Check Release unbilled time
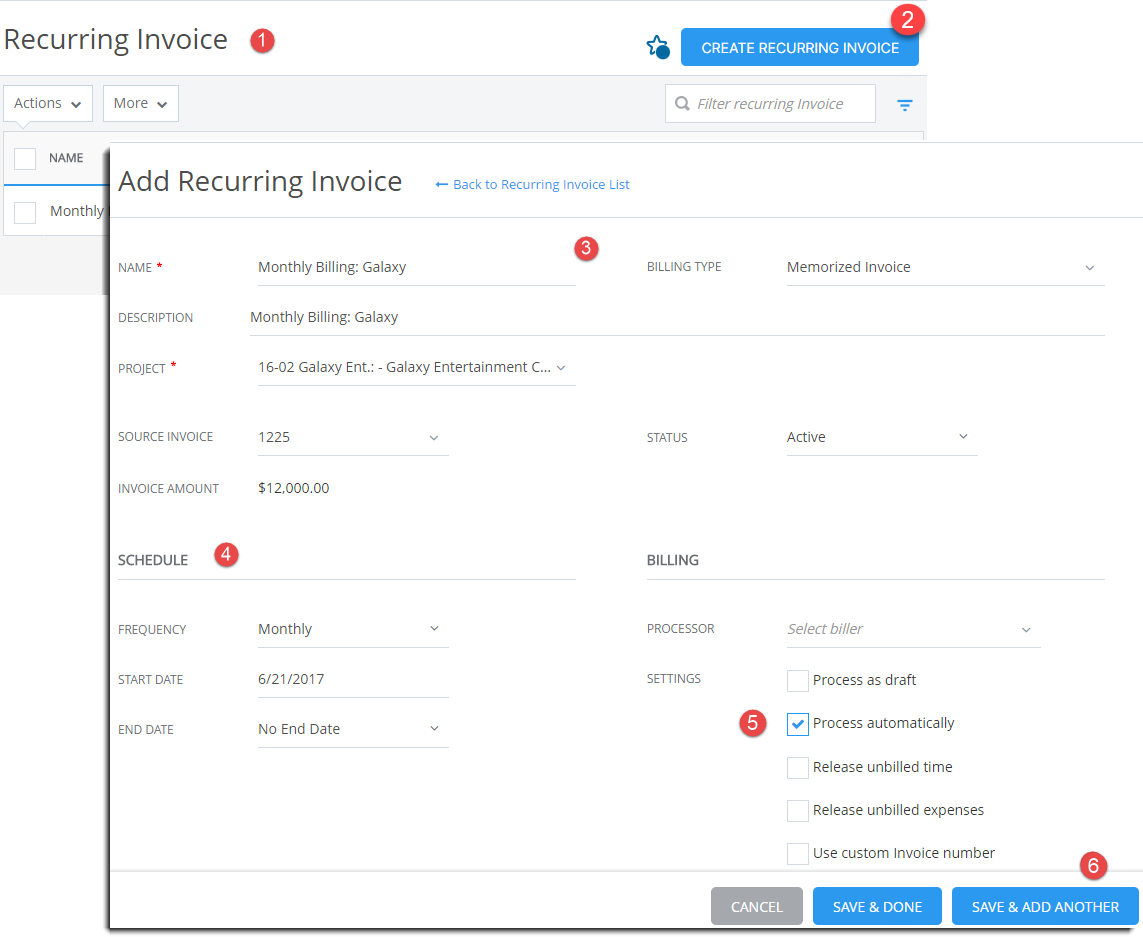Image resolution: width=1143 pixels, height=937 pixels. pyautogui.click(x=797, y=767)
